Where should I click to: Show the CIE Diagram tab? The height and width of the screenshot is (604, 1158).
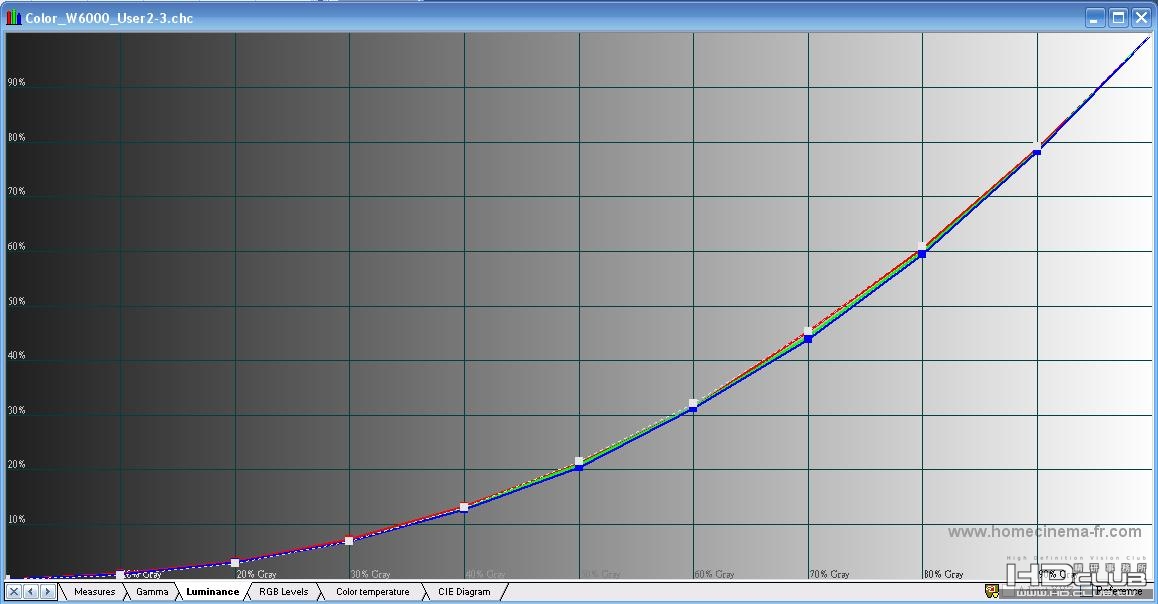[x=464, y=591]
